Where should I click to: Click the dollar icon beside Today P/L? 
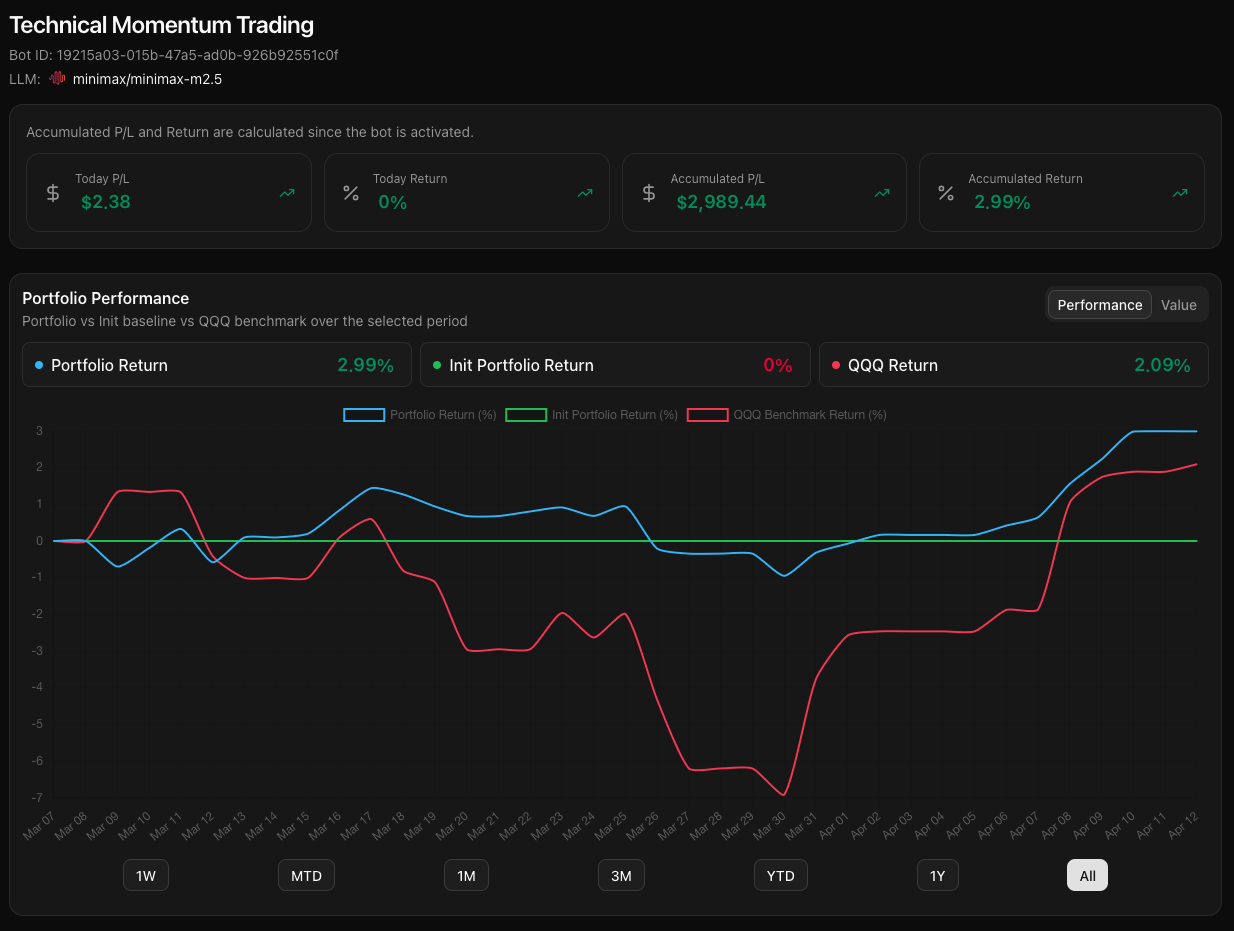click(53, 193)
